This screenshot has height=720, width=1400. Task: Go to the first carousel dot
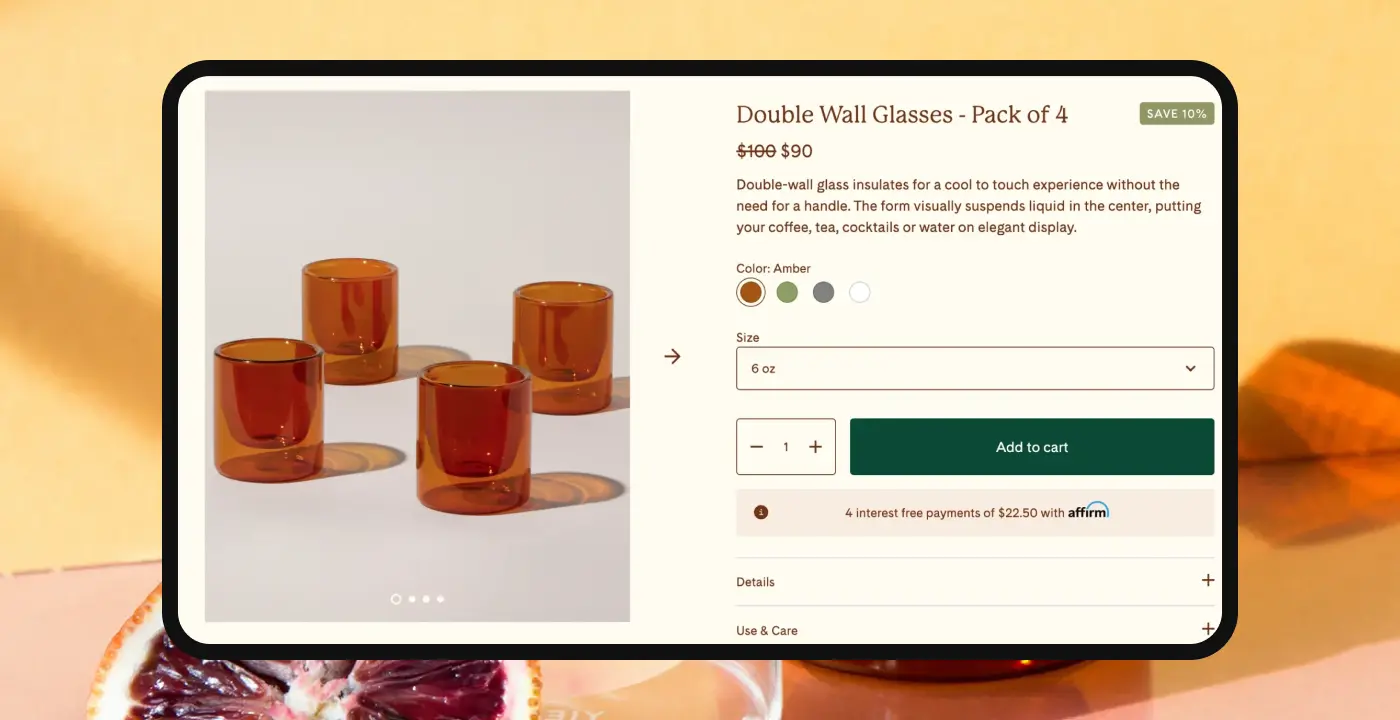pyautogui.click(x=396, y=599)
